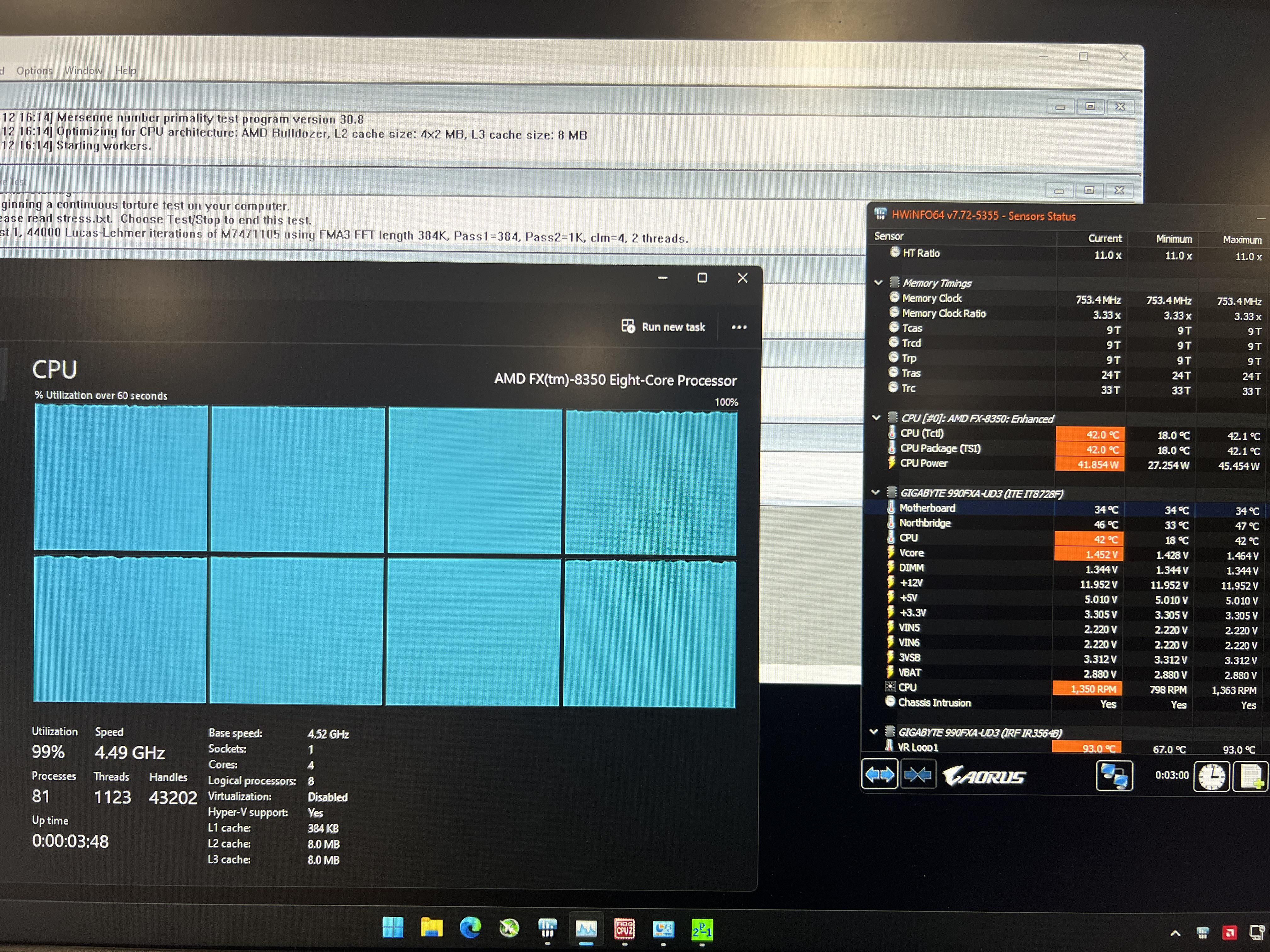Click the 'Starting workers.' log line in Prime95

click(x=103, y=146)
